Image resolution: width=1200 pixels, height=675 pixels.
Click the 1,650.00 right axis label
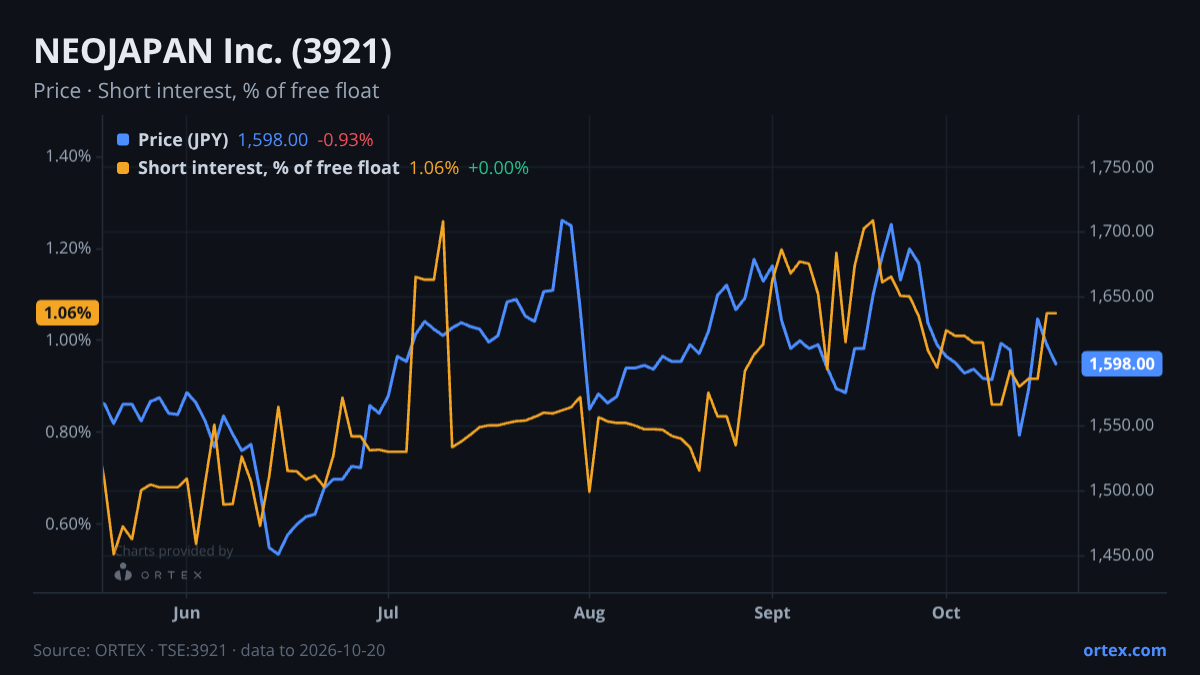tap(1121, 296)
